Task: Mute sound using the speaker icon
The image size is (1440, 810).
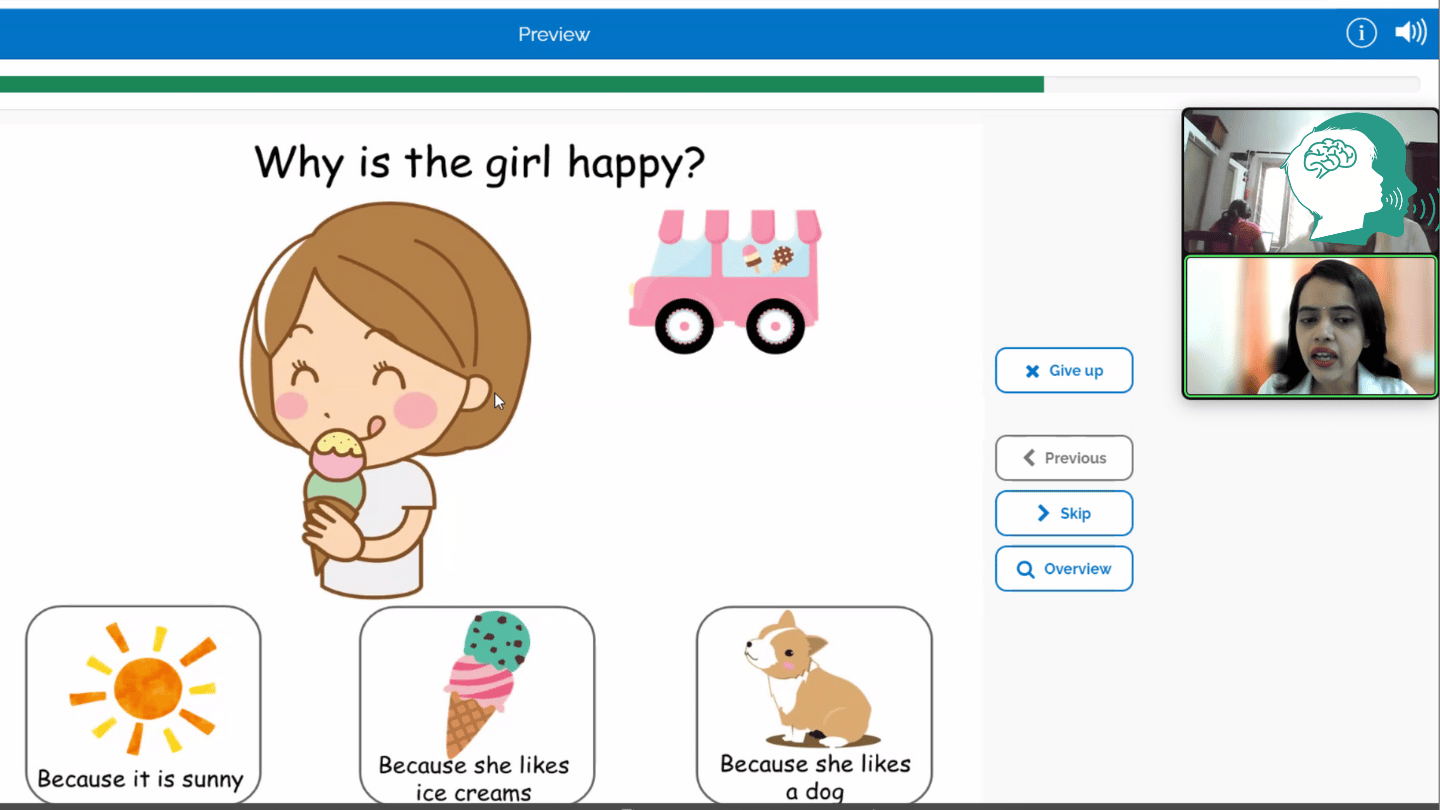Action: 1410,33
